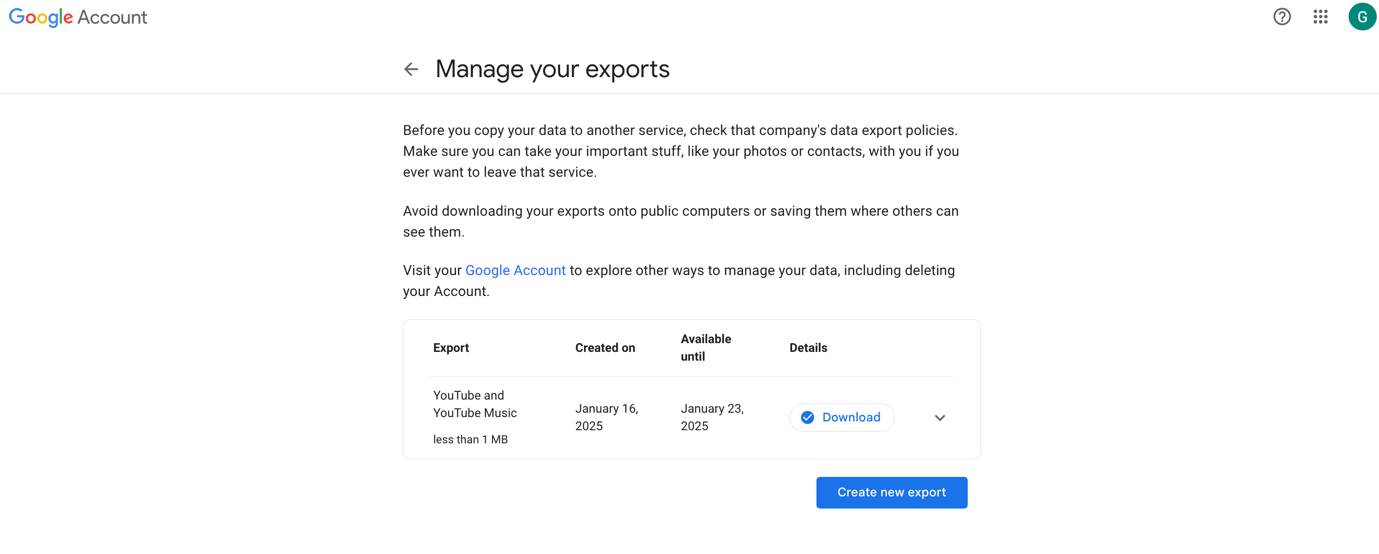Image resolution: width=1379 pixels, height=554 pixels.
Task: Click the green G account avatar
Action: point(1361,17)
